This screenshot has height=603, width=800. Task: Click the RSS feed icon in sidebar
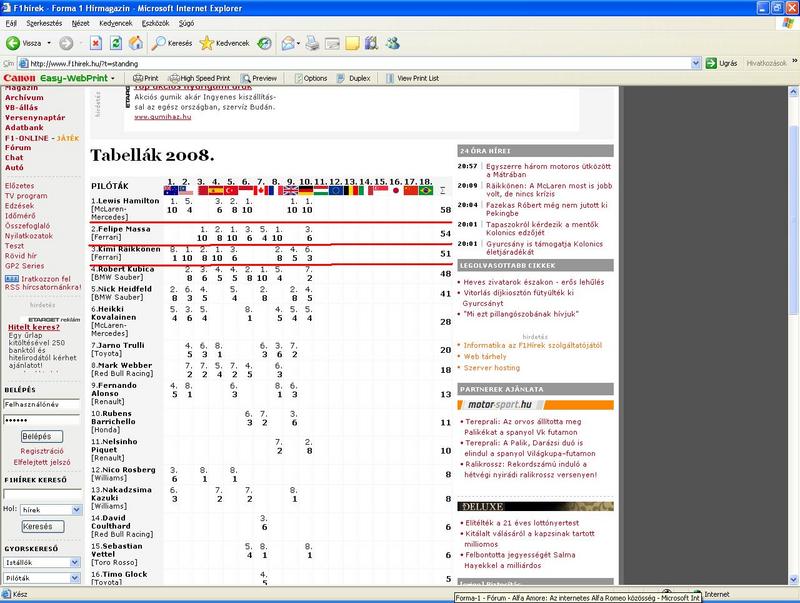[x=12, y=279]
